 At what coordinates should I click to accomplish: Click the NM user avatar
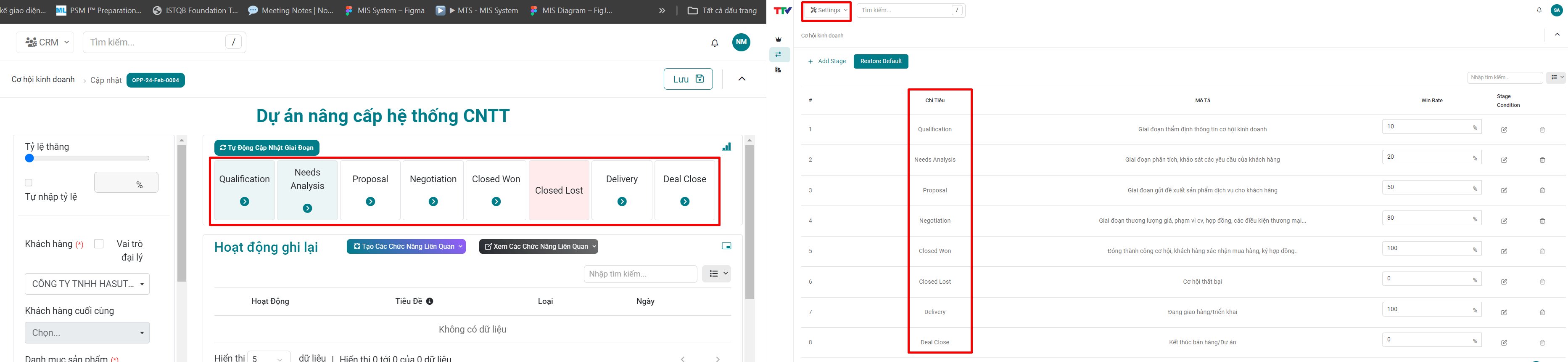click(x=741, y=42)
